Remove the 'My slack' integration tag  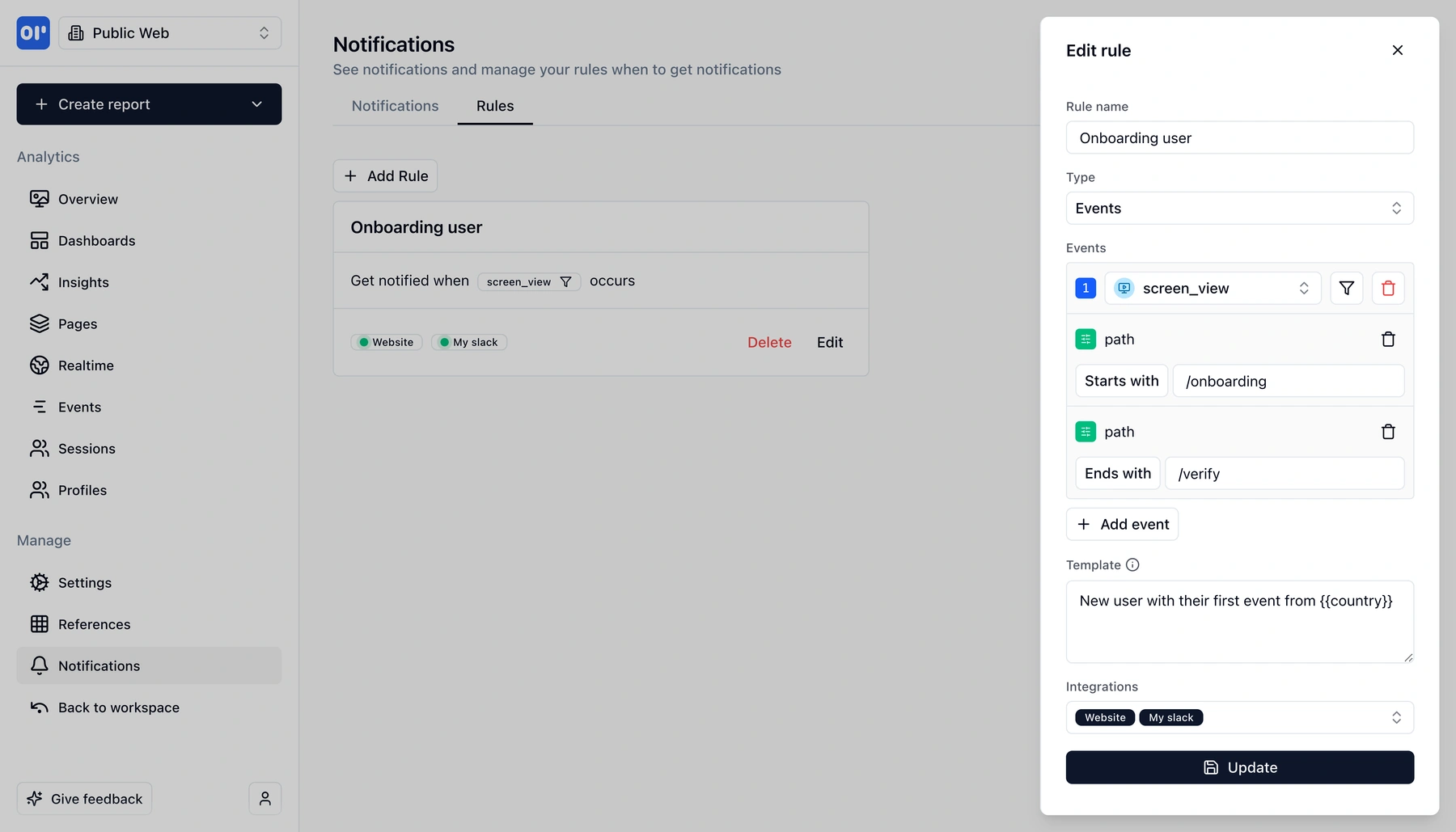point(1170,717)
